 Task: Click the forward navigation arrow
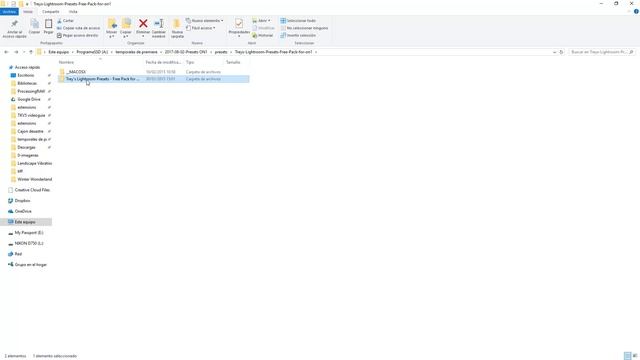(16, 52)
